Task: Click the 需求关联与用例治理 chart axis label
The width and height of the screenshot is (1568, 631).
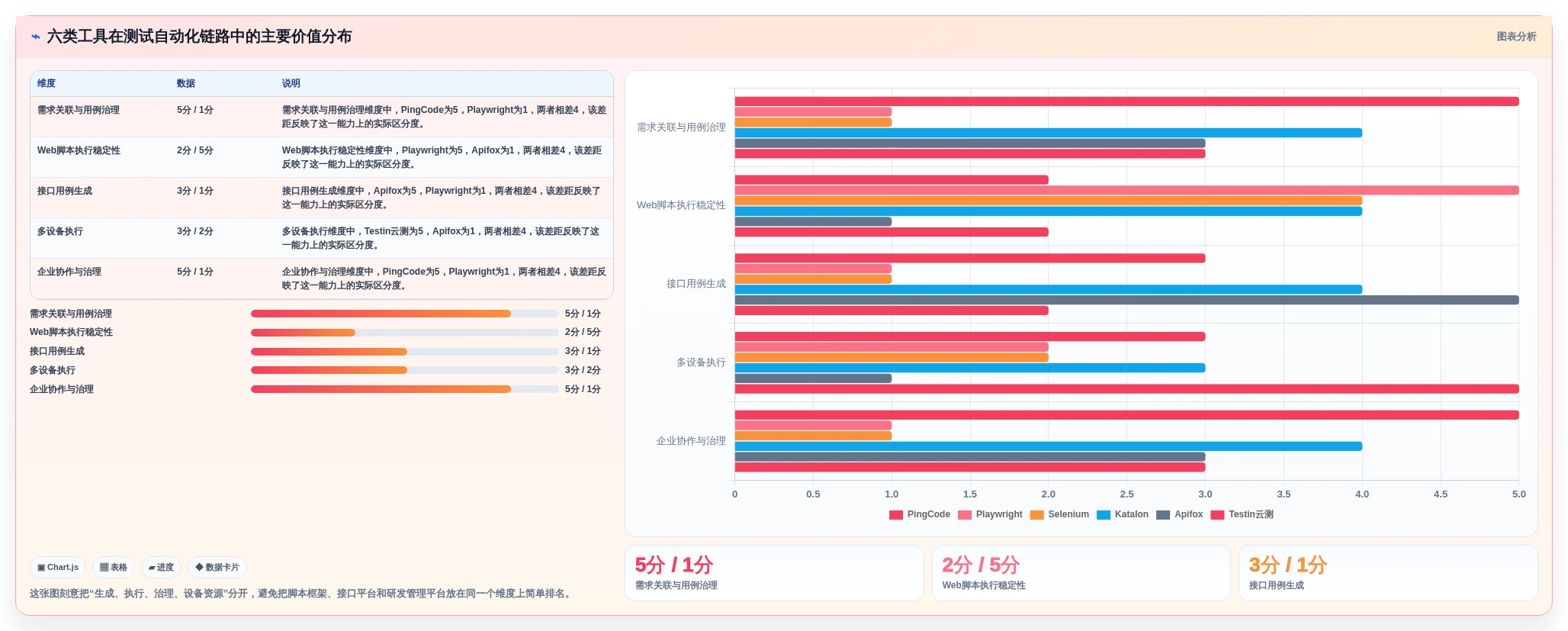Action: point(681,127)
